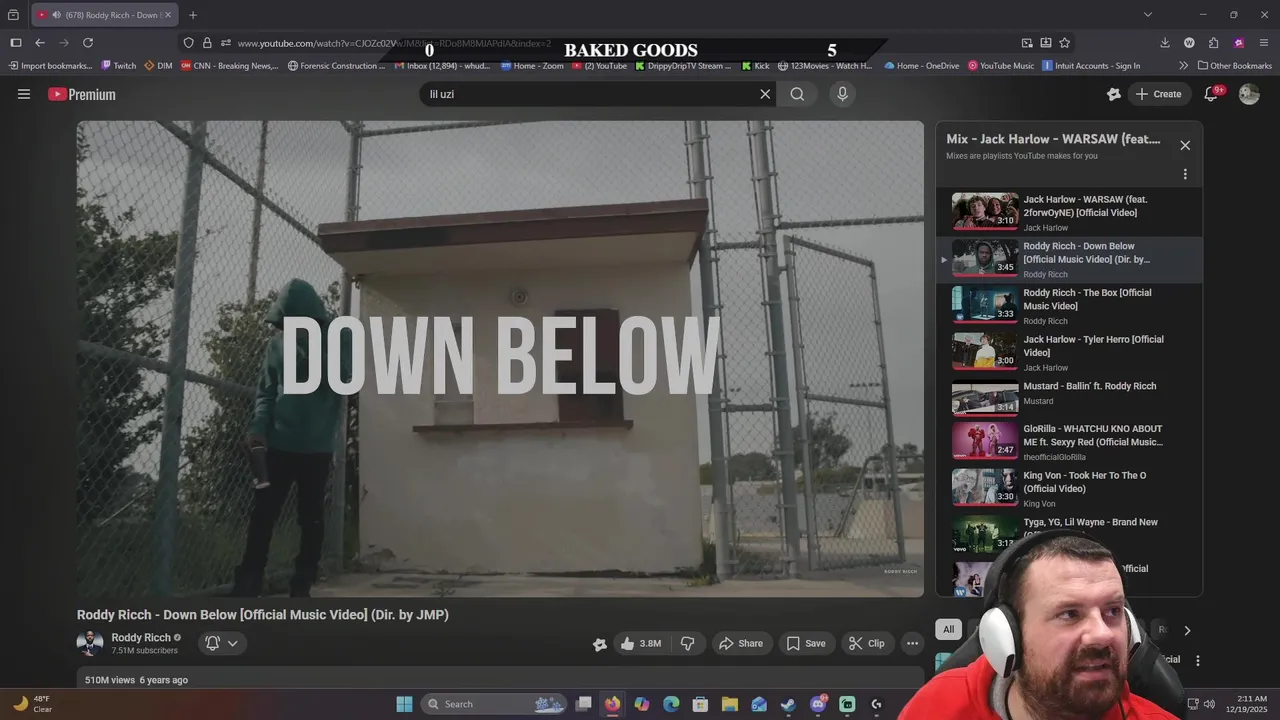Start voice search with the microphone
Viewport: 1280px width, 720px height.
point(842,94)
